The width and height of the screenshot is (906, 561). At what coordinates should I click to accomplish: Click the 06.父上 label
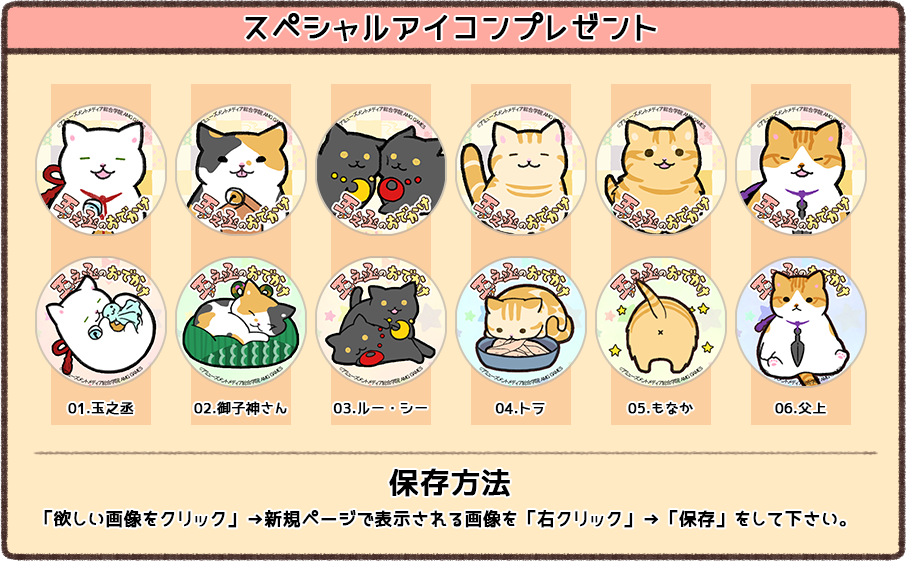pos(801,408)
